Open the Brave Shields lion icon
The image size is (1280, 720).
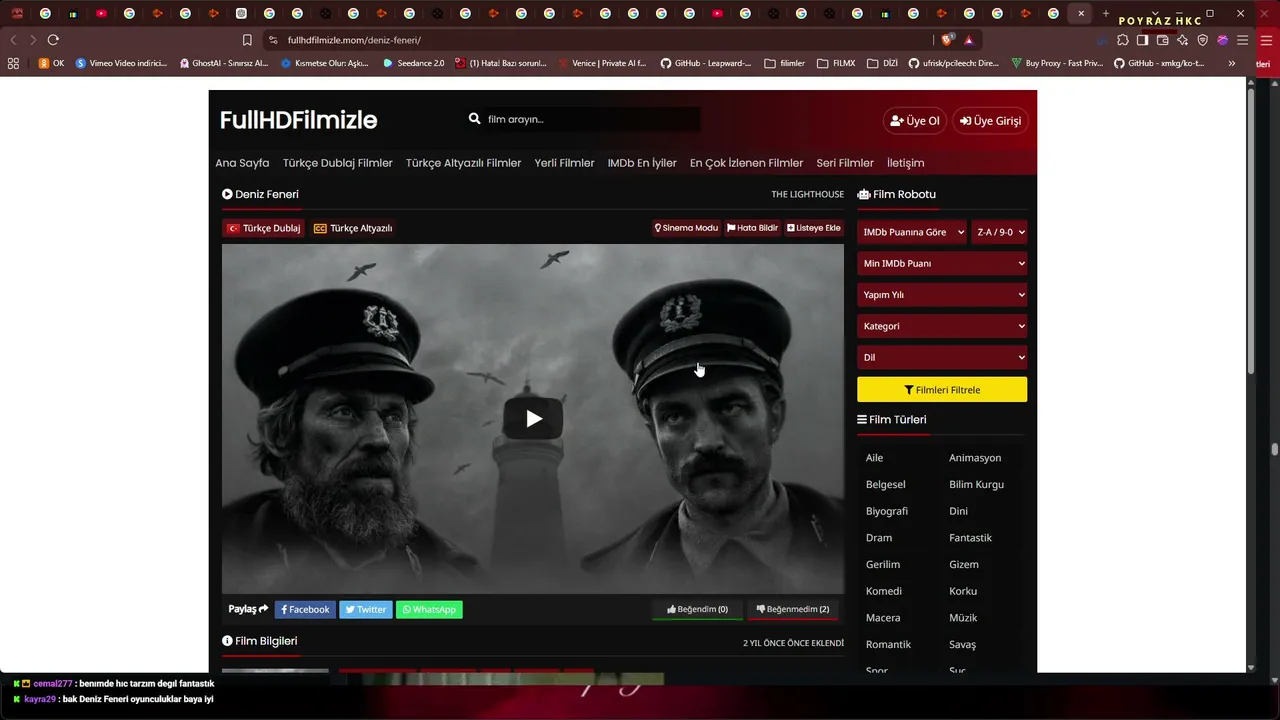[x=947, y=40]
